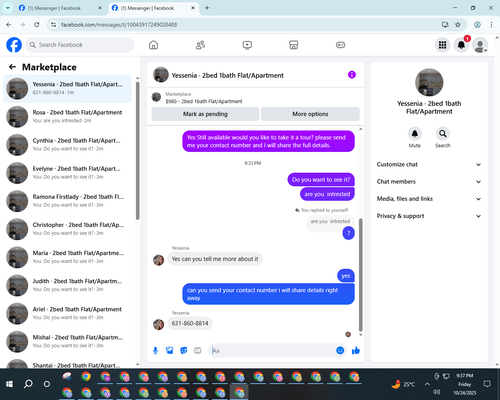500x400 pixels.
Task: Open the Notifications bell
Action: [x=461, y=45]
